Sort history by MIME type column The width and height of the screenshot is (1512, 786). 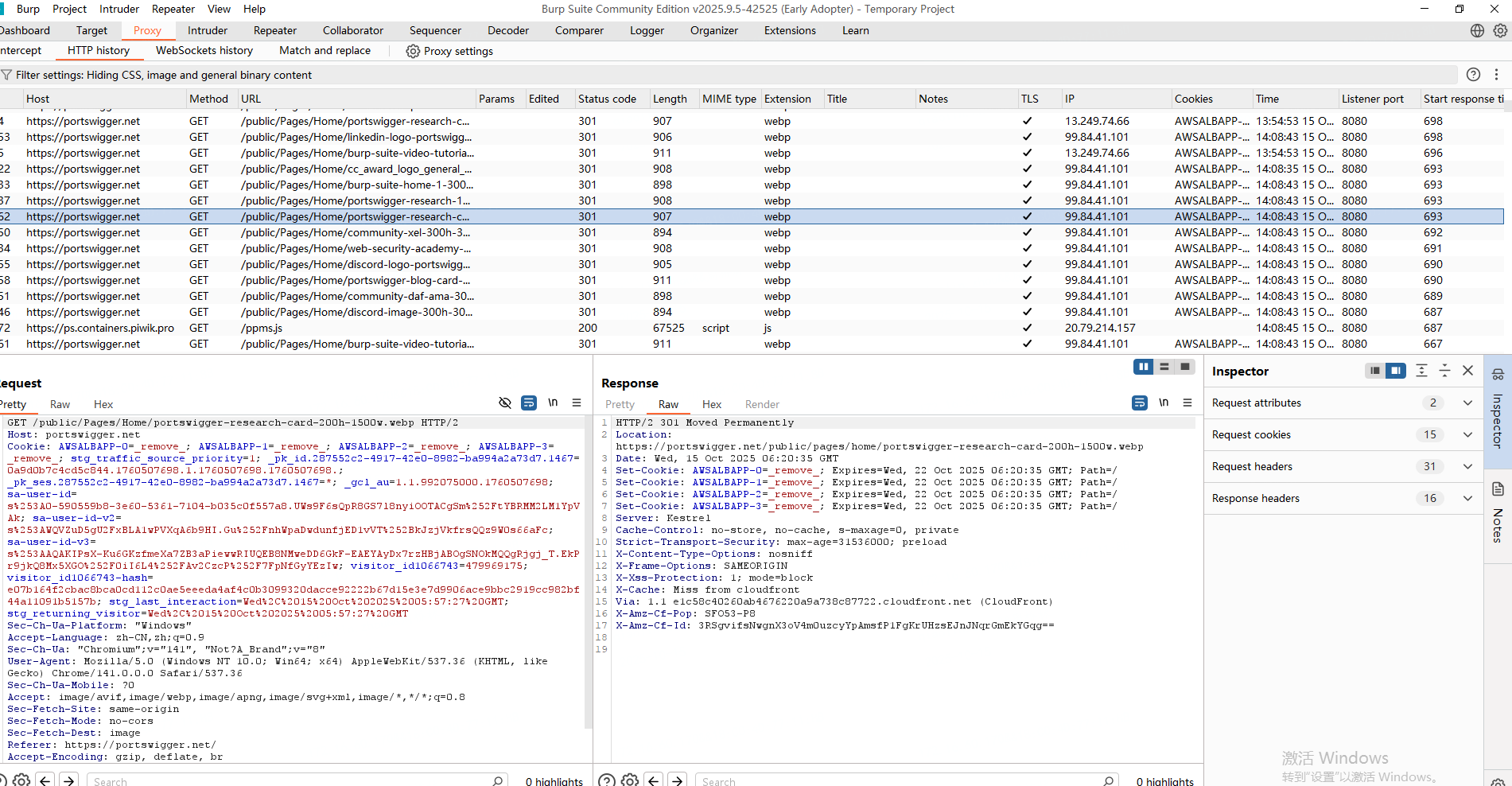(x=729, y=99)
